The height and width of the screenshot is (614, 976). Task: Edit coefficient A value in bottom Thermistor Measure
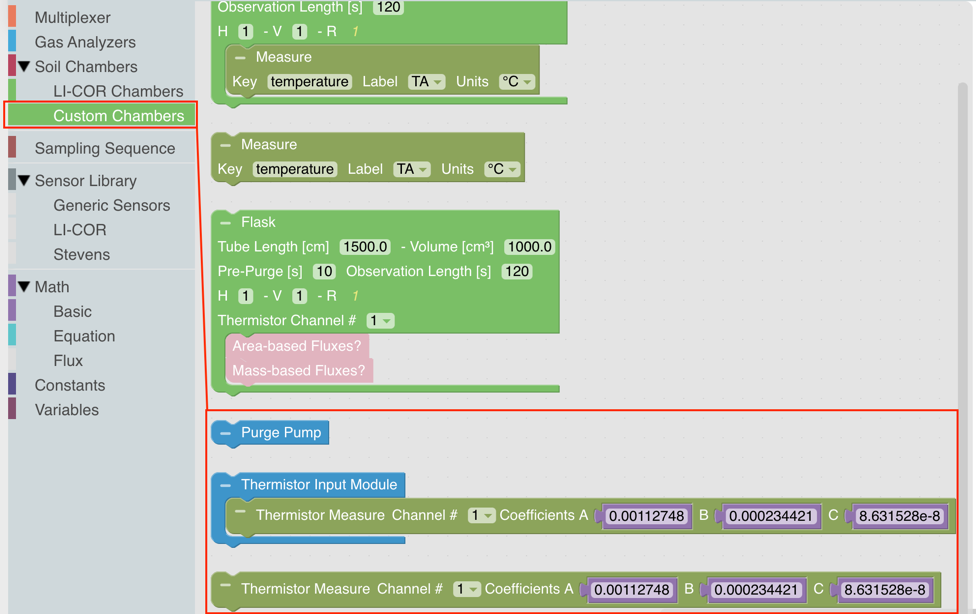(x=632, y=590)
